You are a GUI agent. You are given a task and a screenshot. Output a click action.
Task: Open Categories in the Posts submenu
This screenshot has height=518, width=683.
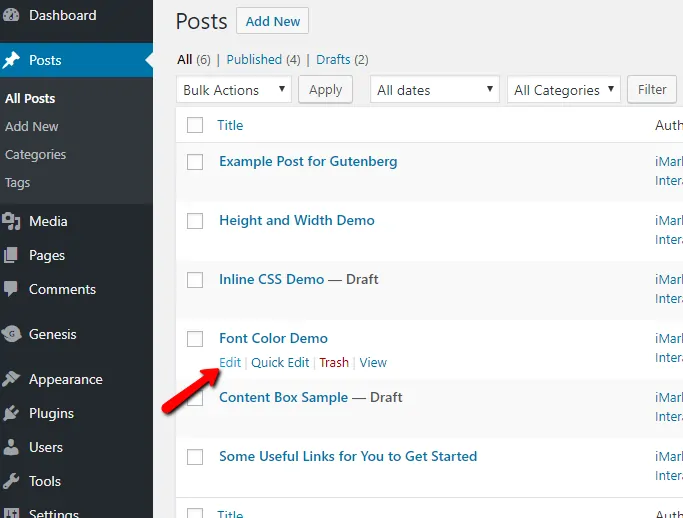[35, 155]
